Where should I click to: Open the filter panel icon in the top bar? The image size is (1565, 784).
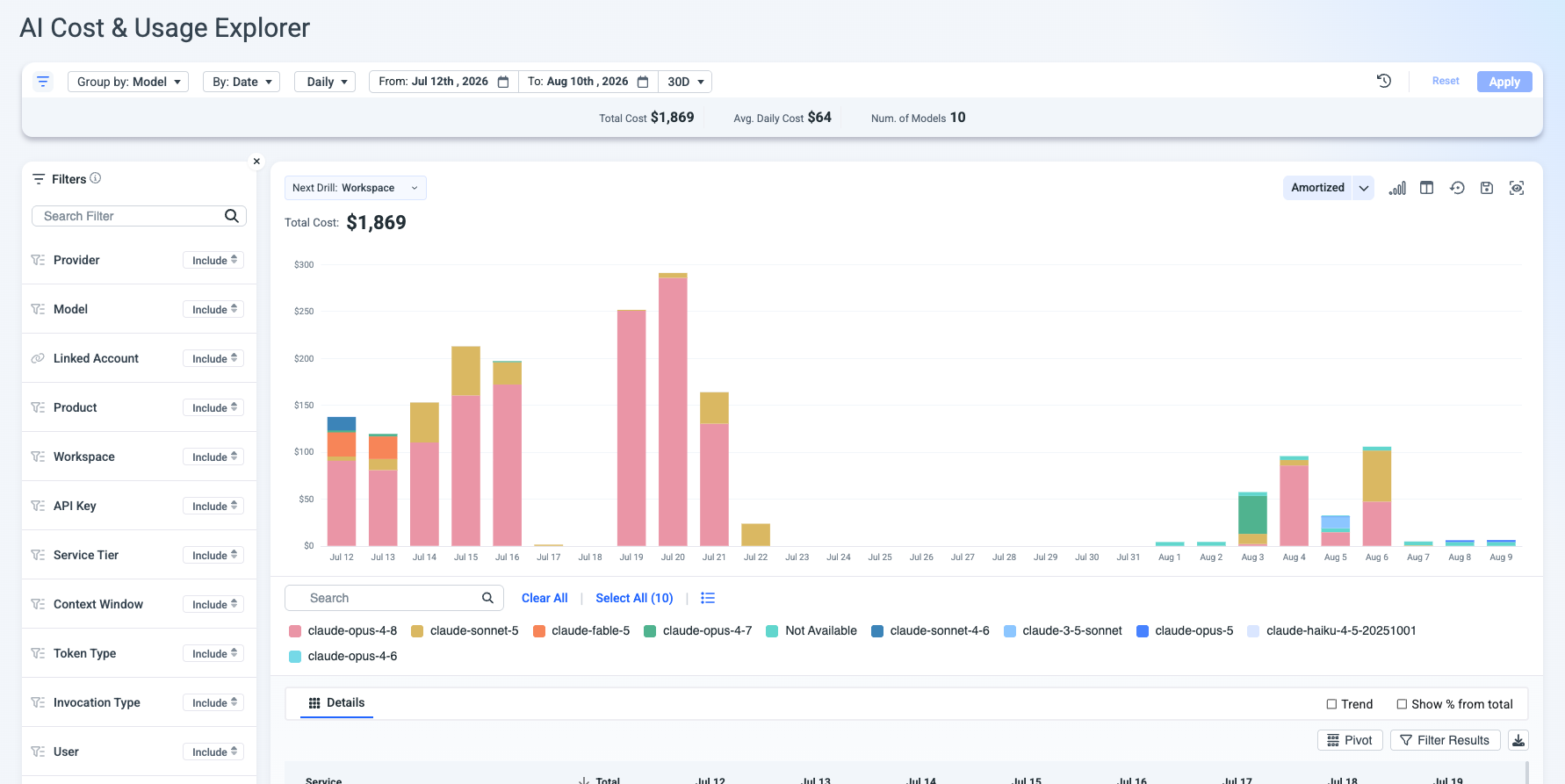(x=43, y=82)
